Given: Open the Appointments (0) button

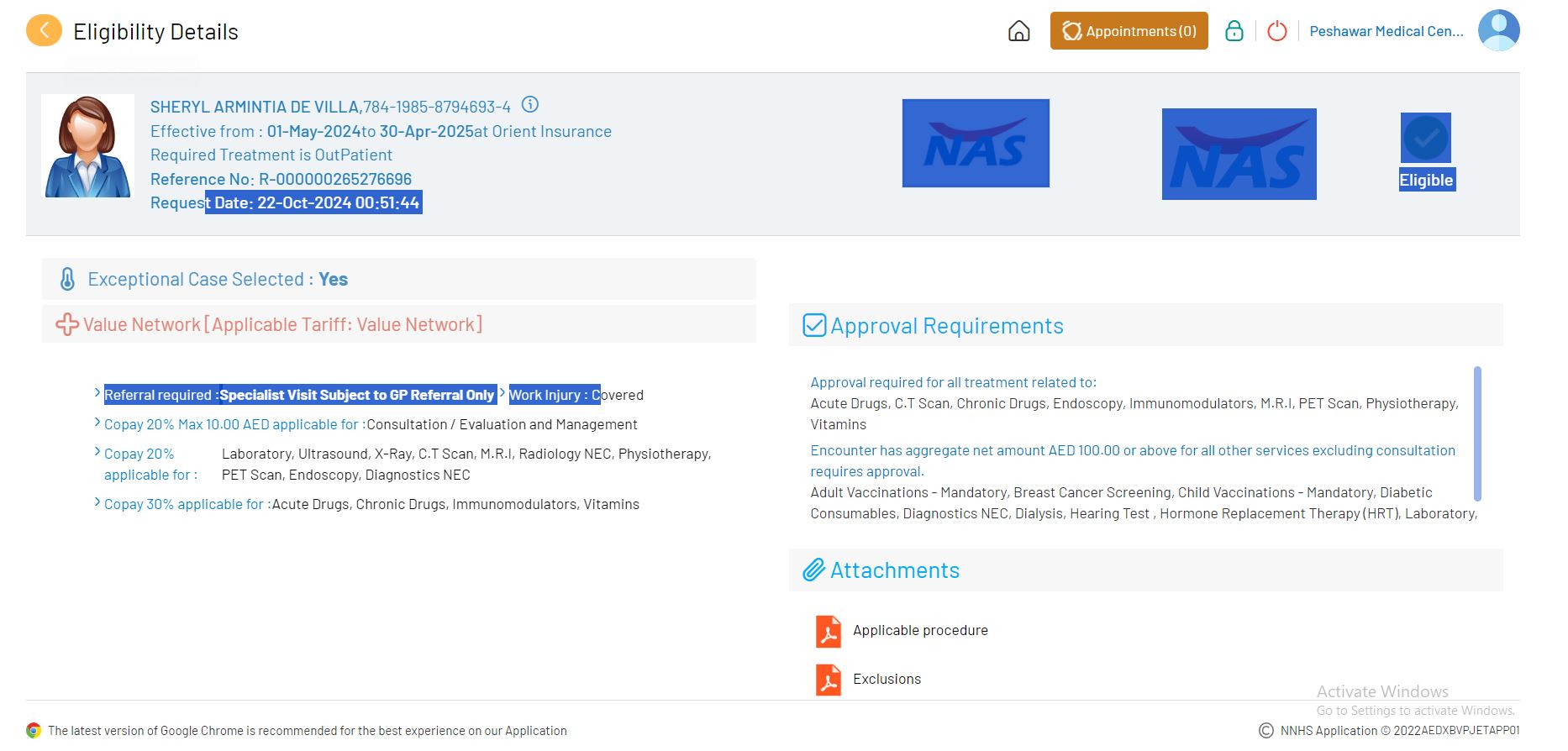Looking at the screenshot, I should (1129, 31).
